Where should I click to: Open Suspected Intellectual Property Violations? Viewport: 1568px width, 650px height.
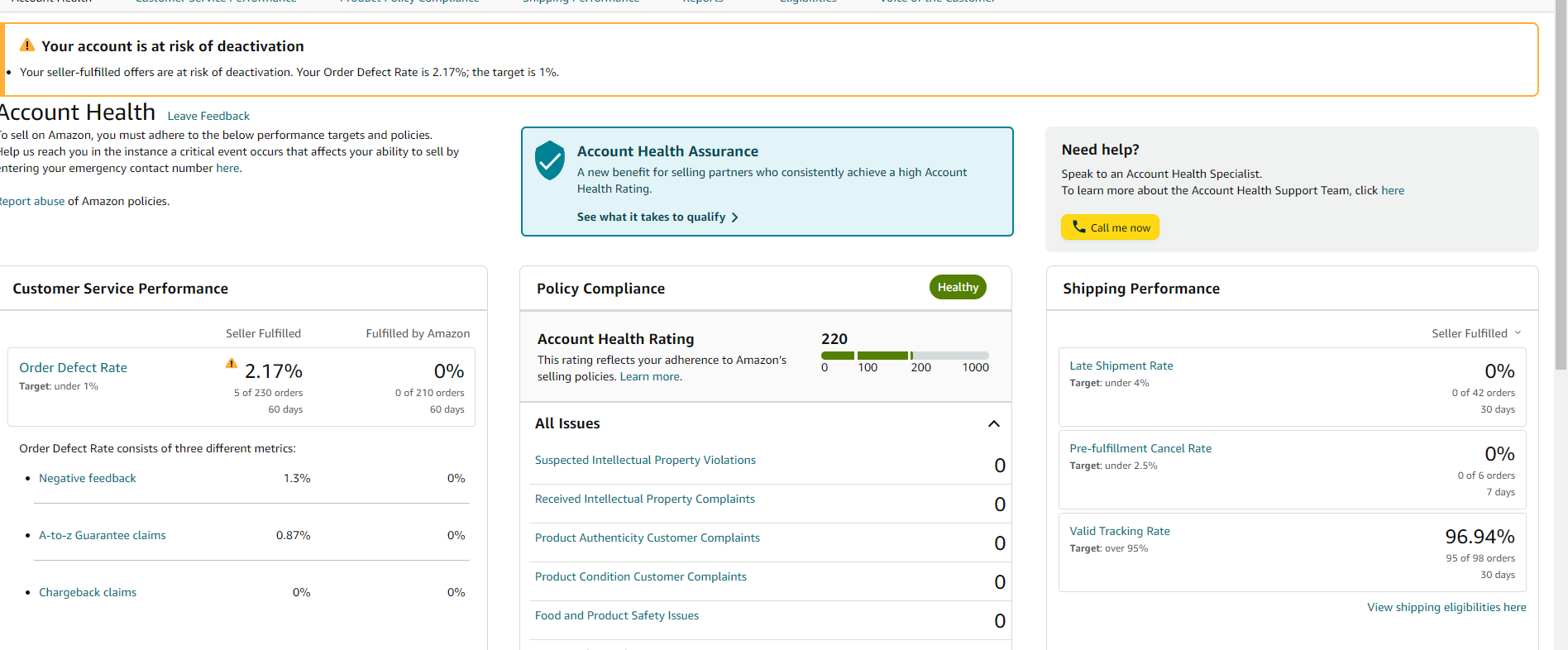pos(645,460)
